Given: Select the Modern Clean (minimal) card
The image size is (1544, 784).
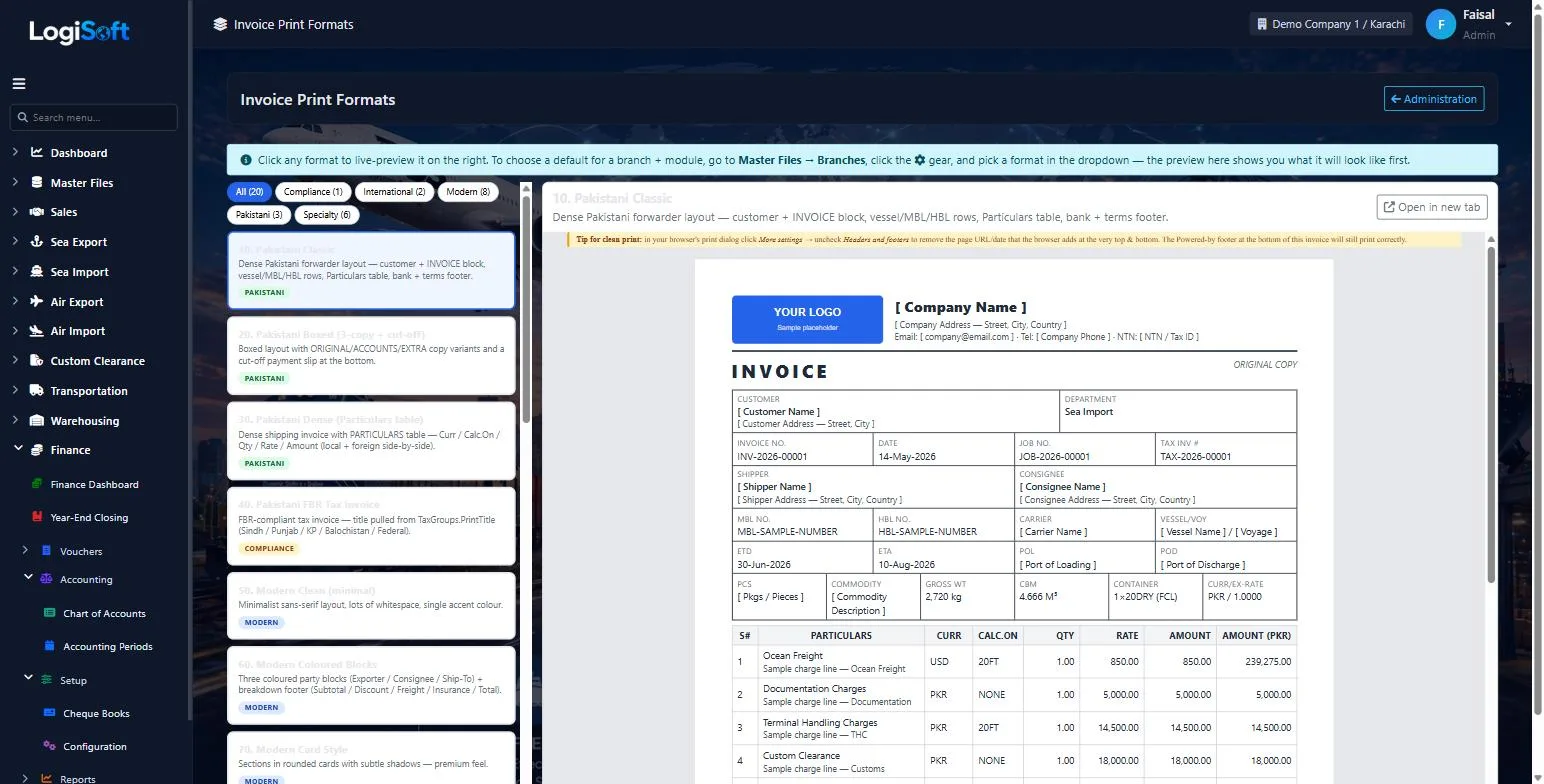Looking at the screenshot, I should pos(371,605).
